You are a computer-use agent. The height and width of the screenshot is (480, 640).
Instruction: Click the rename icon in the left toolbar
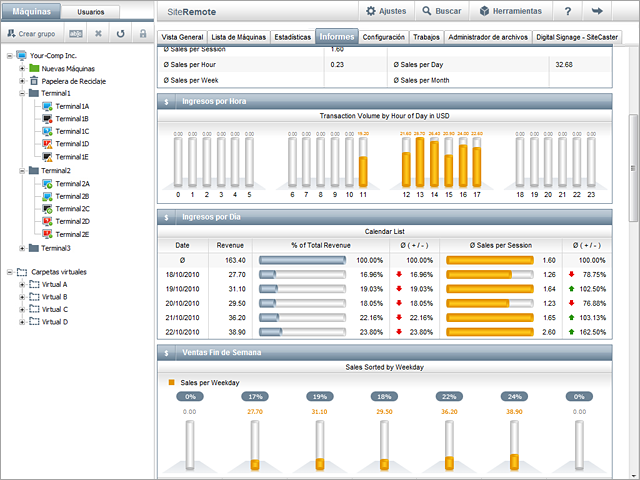pos(76,33)
